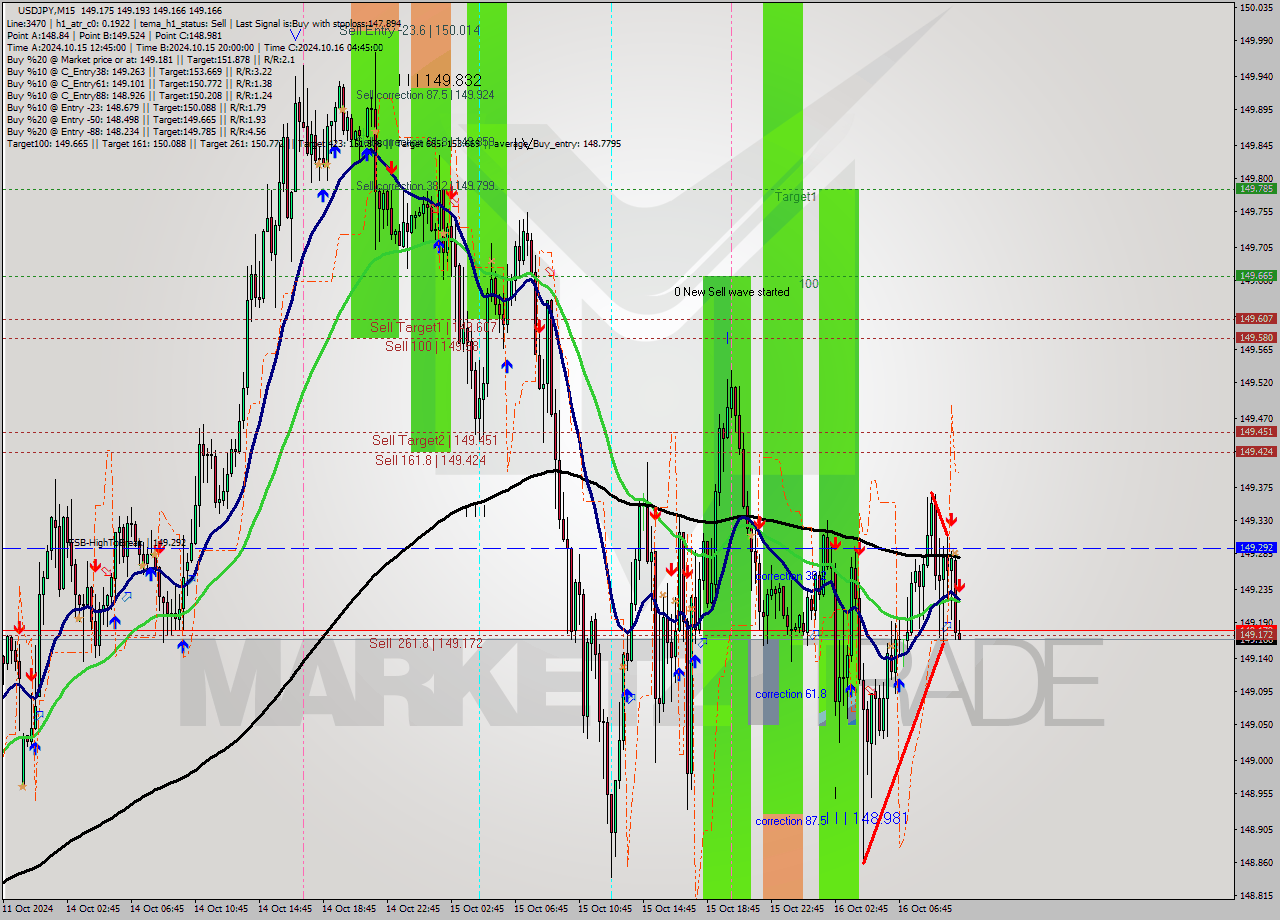Click the 'Sell 261.8 | 149.172' label
1280x920 pixels.
[x=426, y=643]
